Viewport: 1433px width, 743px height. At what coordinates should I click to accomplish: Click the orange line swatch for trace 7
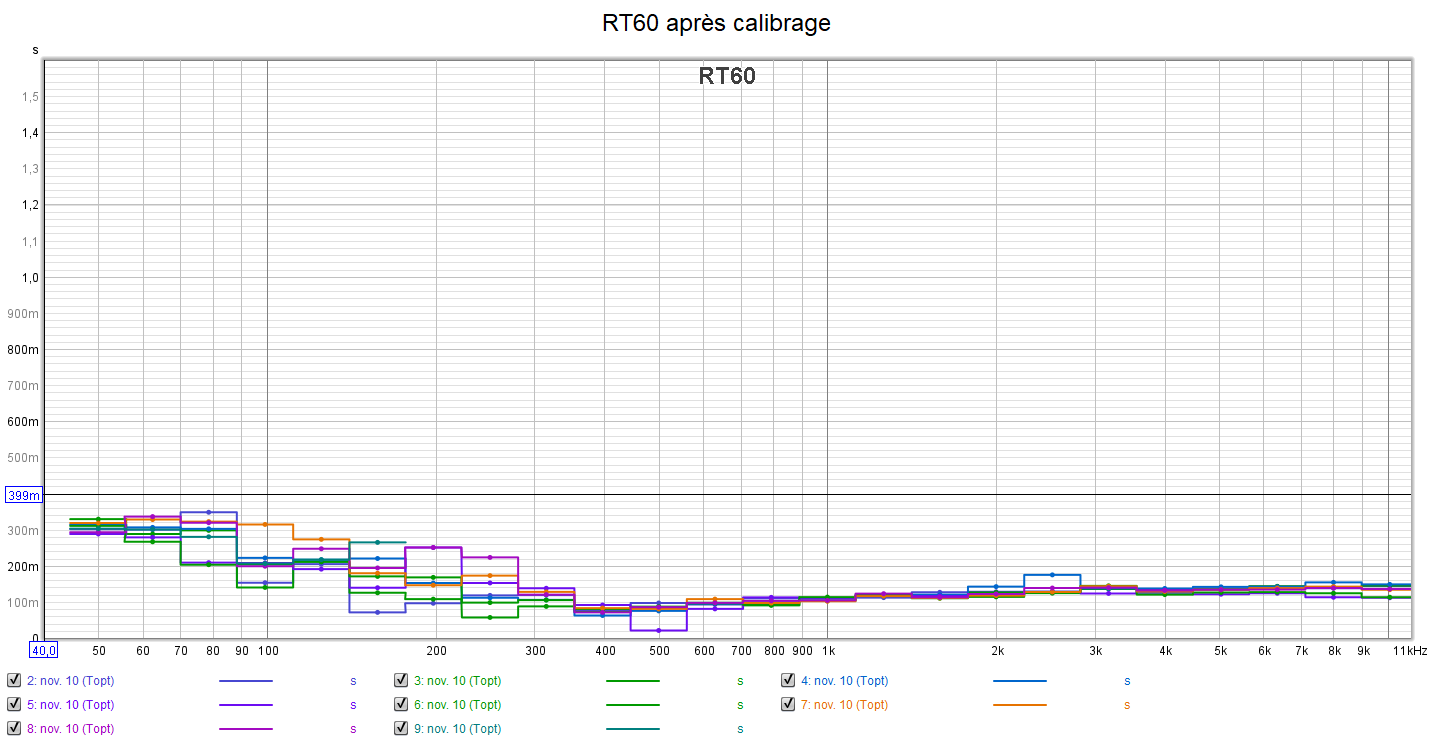[1019, 705]
